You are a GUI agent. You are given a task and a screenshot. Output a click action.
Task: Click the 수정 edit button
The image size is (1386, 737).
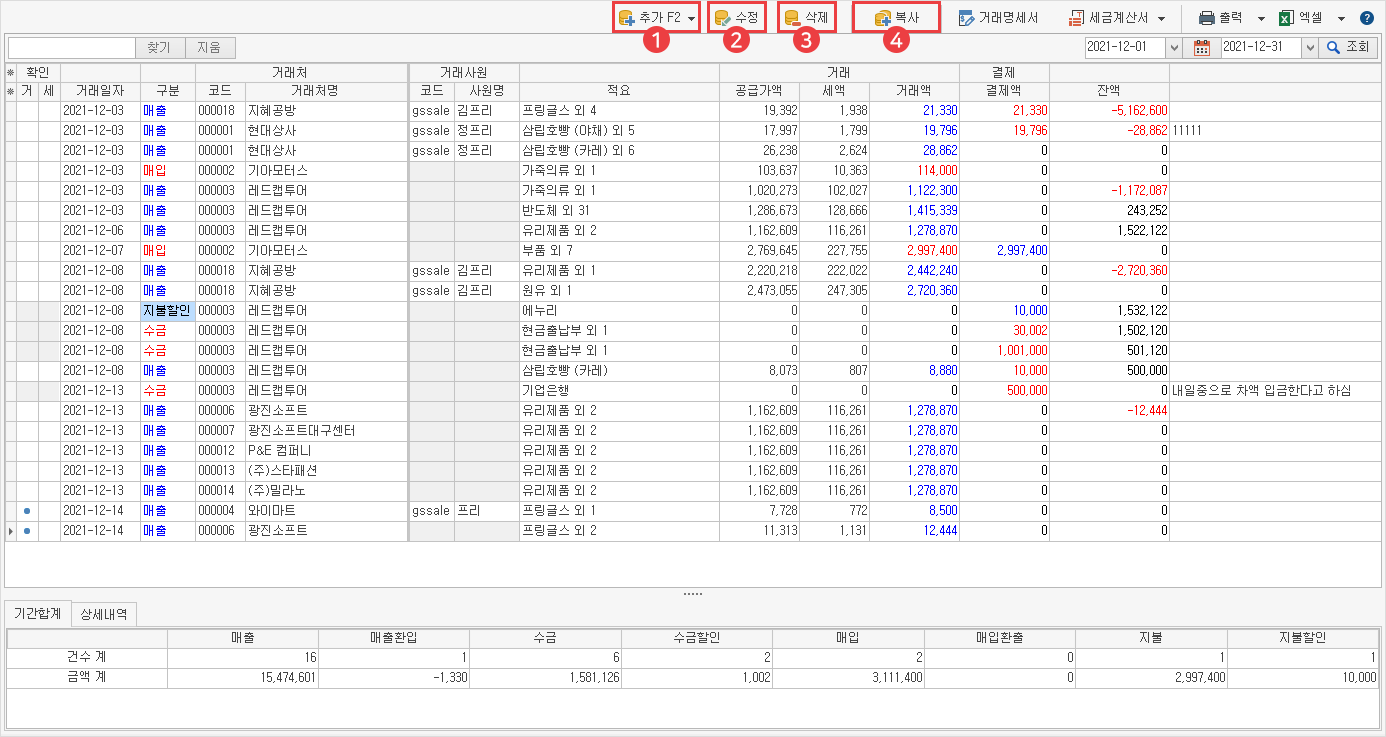tap(737, 18)
